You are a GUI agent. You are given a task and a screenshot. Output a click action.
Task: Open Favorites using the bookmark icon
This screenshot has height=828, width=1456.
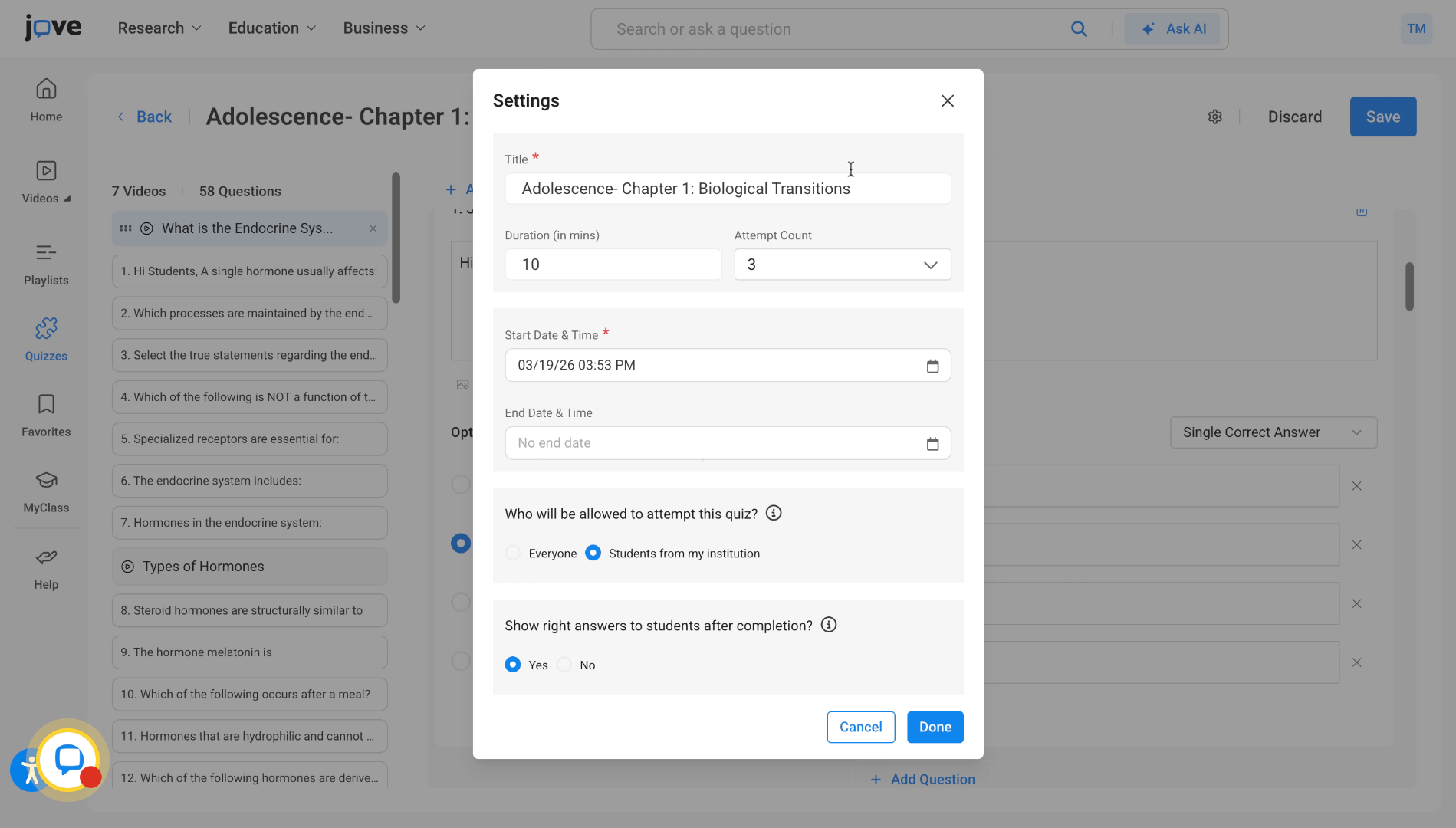[46, 415]
